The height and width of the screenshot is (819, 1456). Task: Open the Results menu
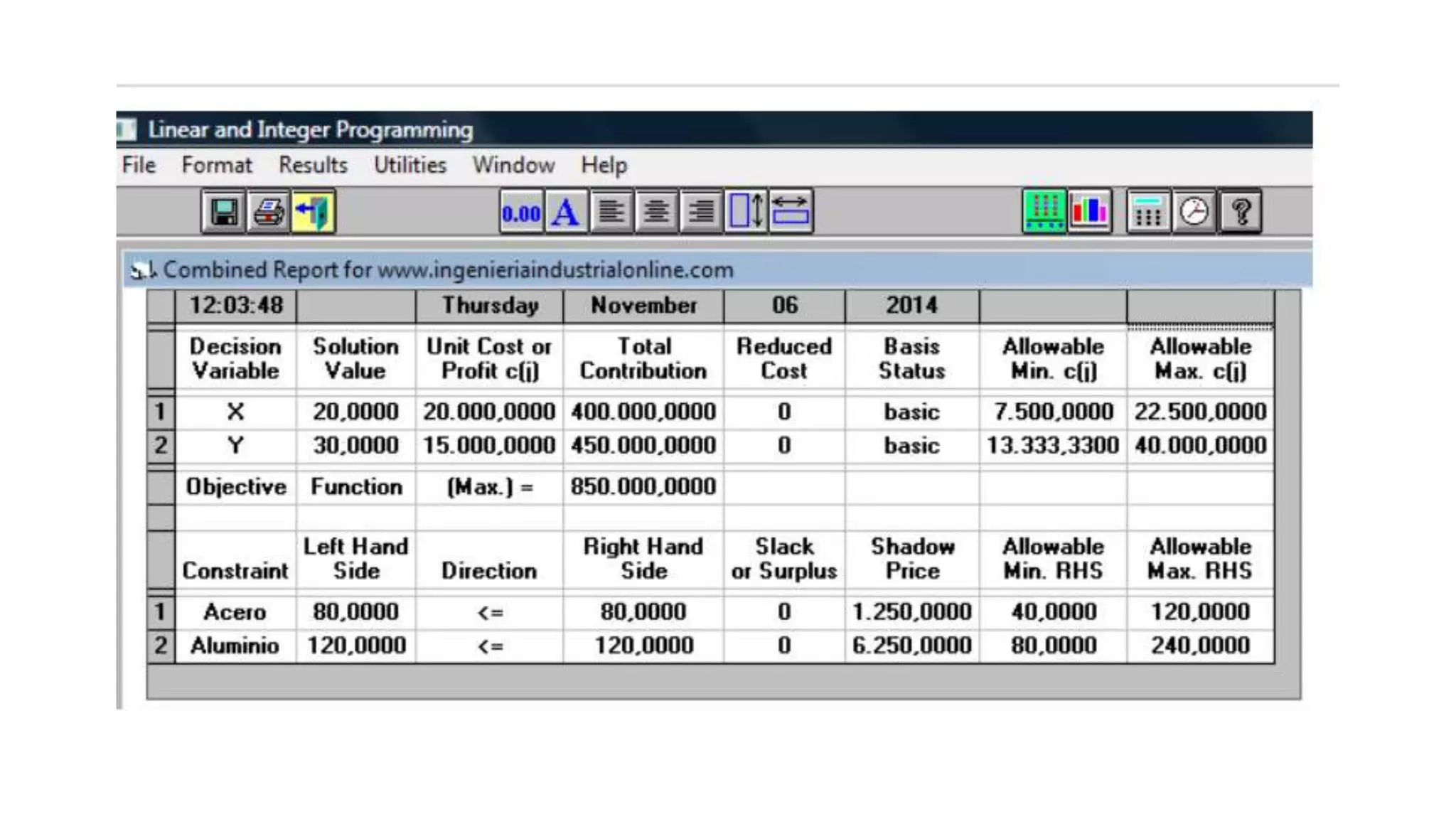313,165
